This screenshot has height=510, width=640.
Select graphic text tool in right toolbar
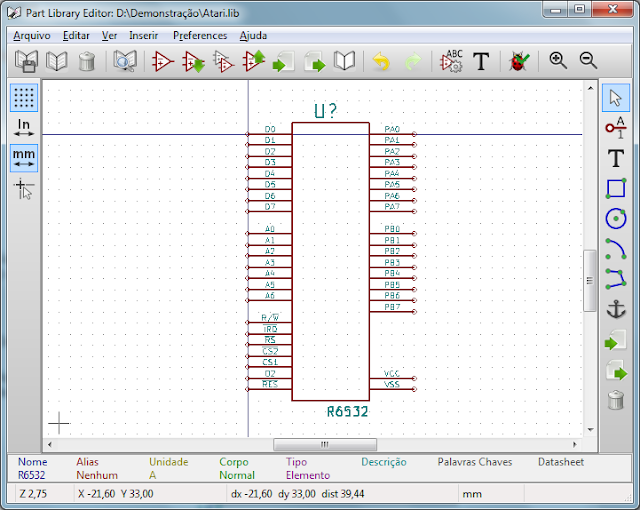(x=616, y=158)
